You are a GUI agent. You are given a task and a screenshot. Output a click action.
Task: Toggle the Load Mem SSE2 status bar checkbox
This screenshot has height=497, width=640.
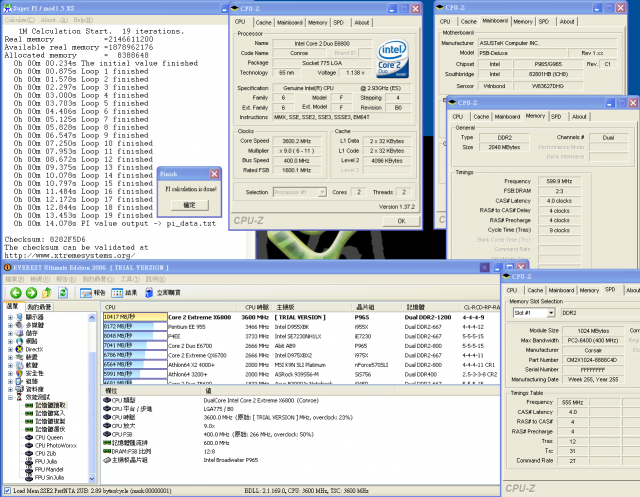pyautogui.click(x=7, y=490)
